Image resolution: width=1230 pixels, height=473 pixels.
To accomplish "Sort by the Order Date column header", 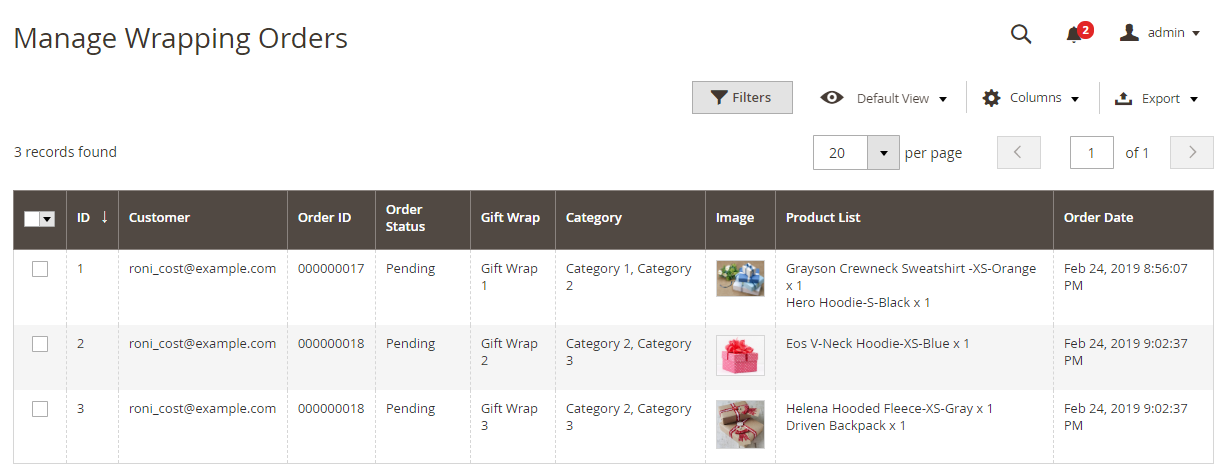I will pos(1098,218).
